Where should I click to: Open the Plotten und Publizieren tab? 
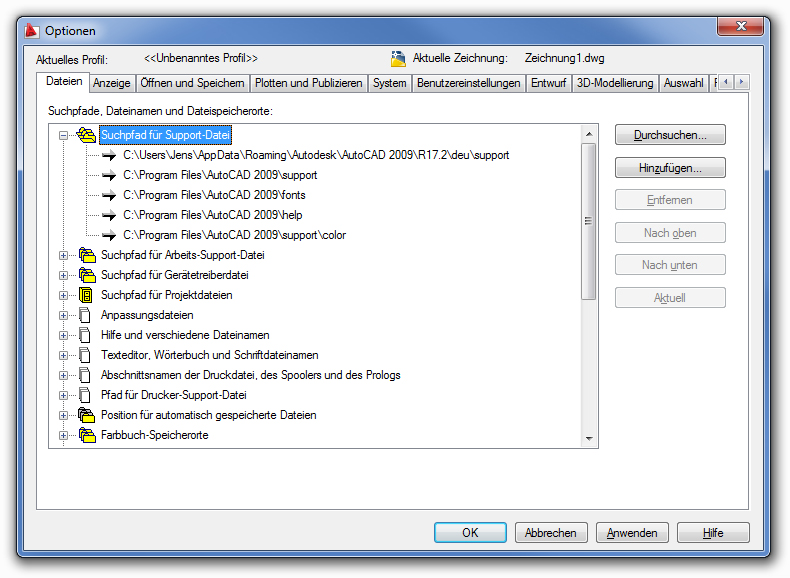pos(308,84)
